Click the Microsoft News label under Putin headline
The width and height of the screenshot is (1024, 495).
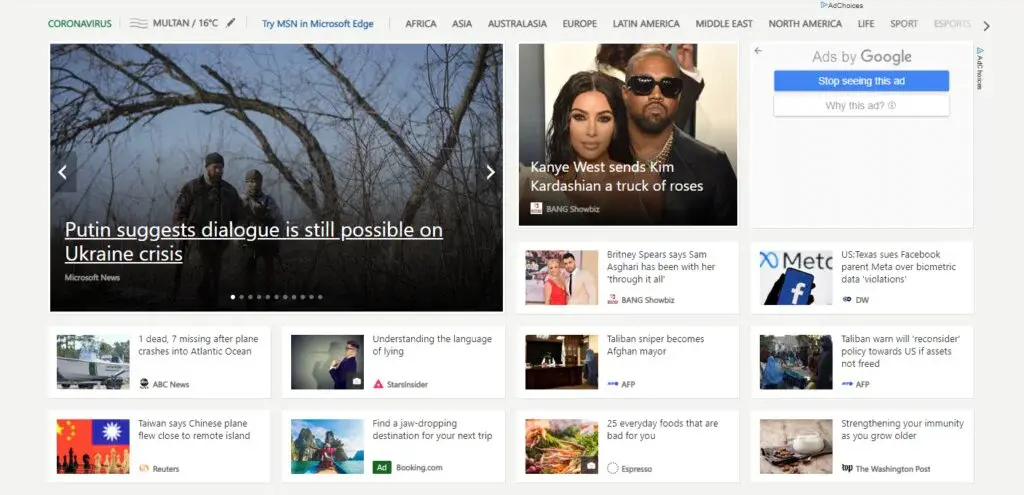pyautogui.click(x=92, y=278)
